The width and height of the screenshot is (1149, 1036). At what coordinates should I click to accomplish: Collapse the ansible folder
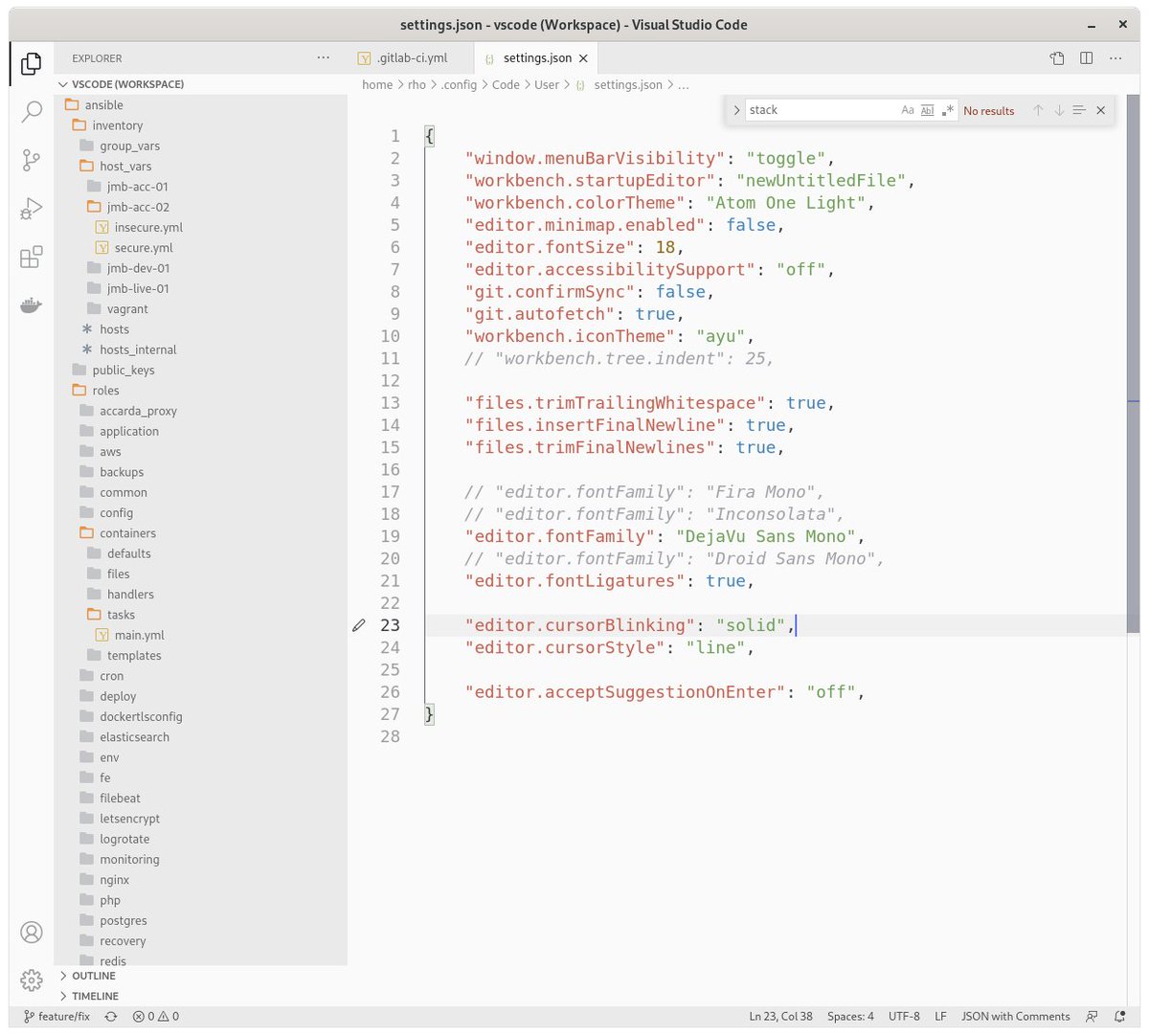click(201, 105)
